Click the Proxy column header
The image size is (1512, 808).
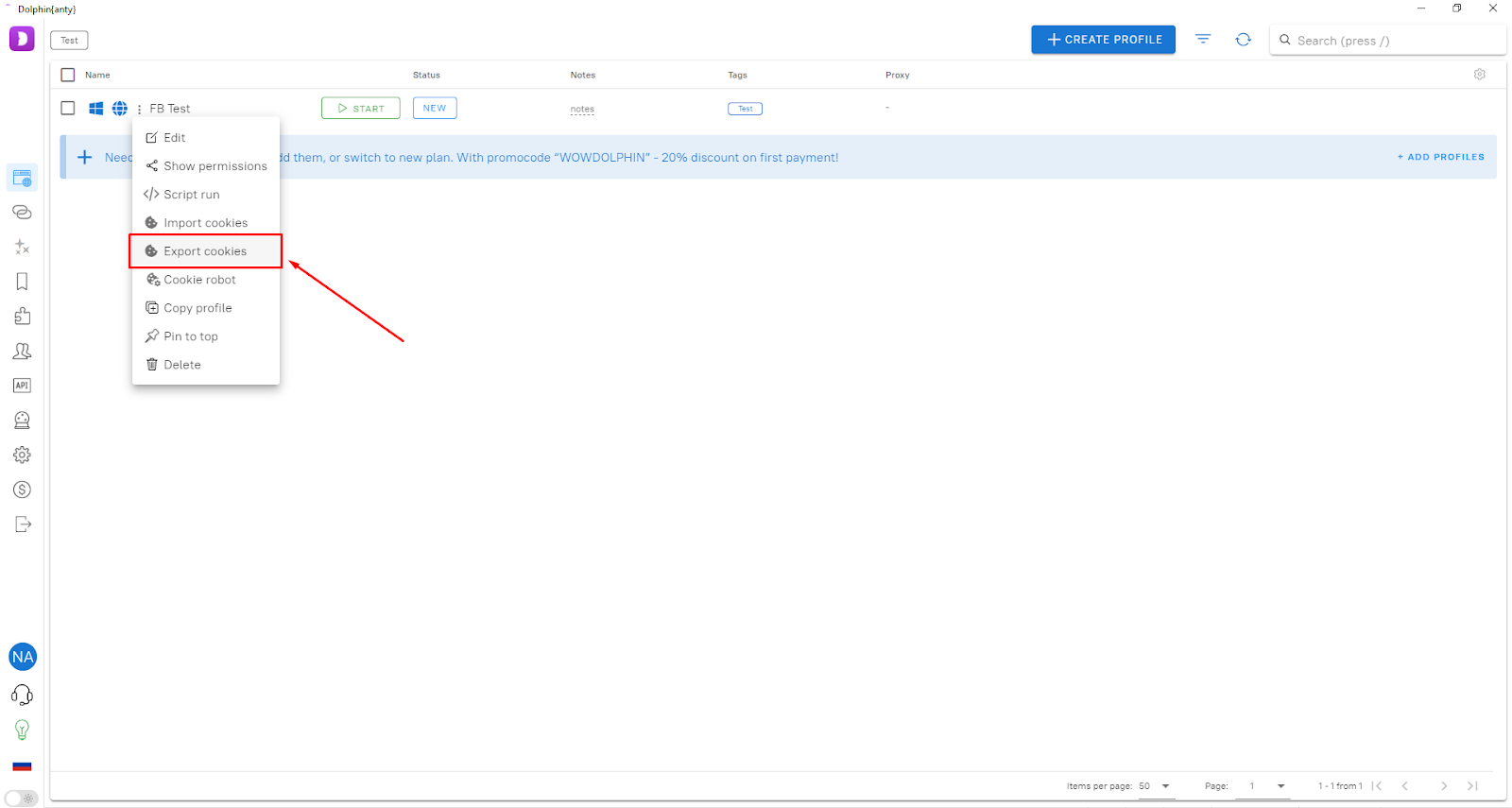click(898, 75)
